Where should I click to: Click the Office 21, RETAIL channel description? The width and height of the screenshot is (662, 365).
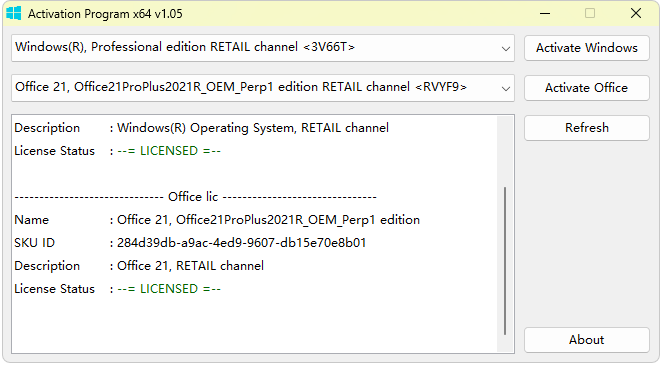[190, 266]
